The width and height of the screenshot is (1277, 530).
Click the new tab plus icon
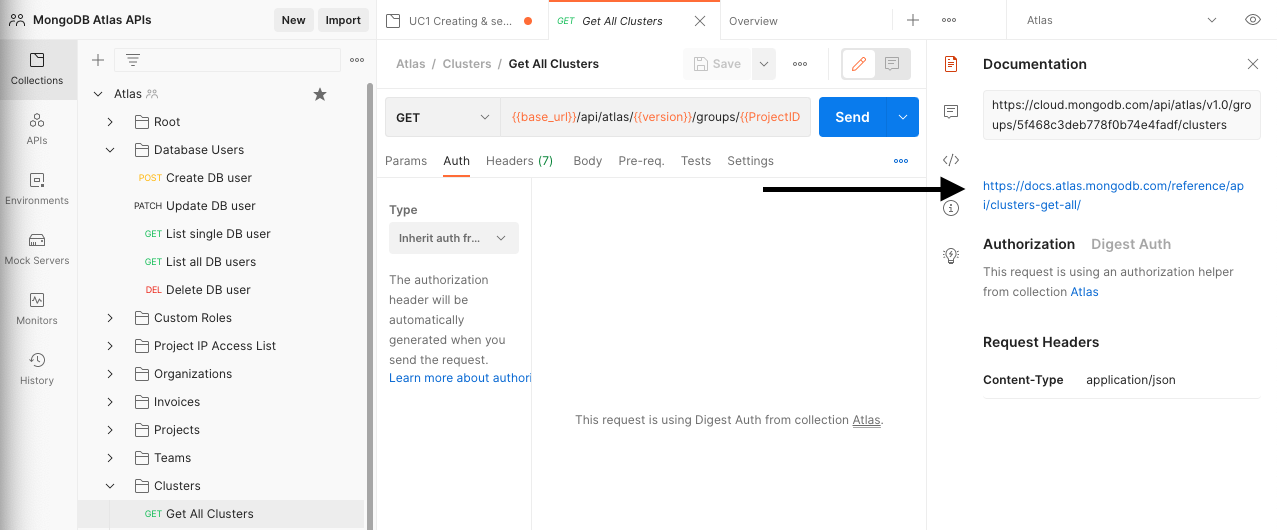coord(912,20)
